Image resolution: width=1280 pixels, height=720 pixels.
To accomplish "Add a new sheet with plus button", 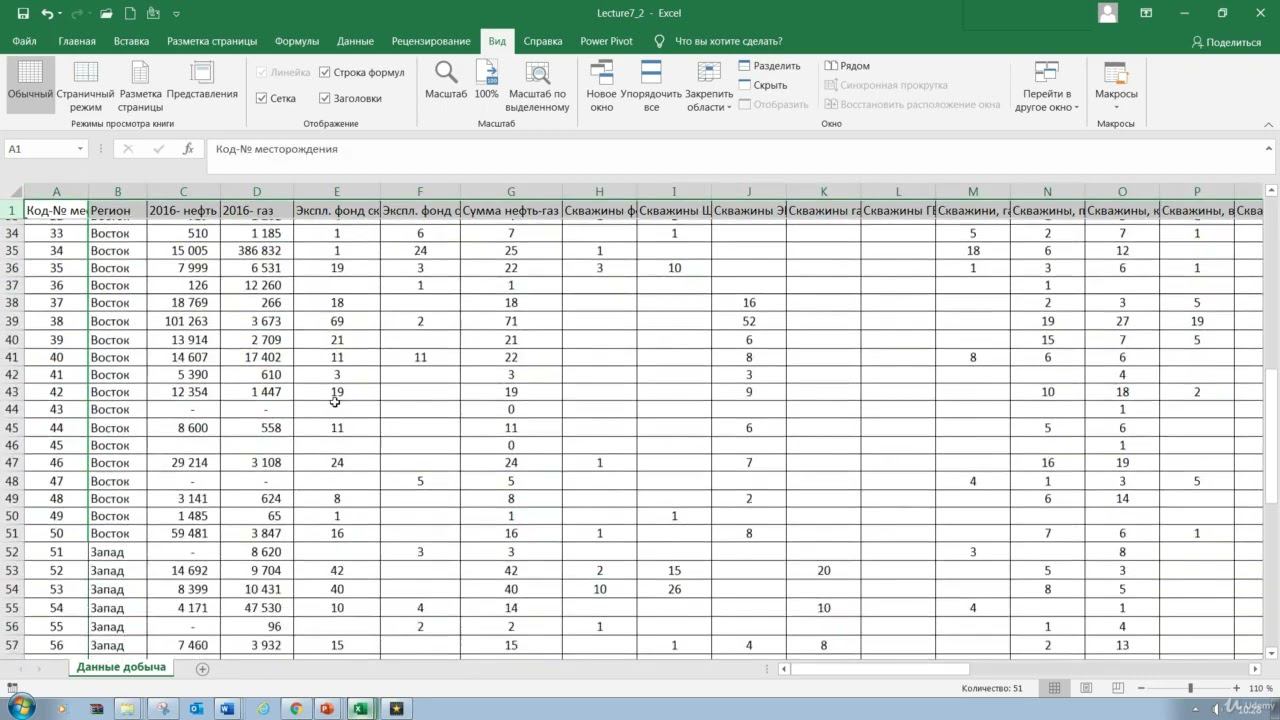I will tap(203, 668).
